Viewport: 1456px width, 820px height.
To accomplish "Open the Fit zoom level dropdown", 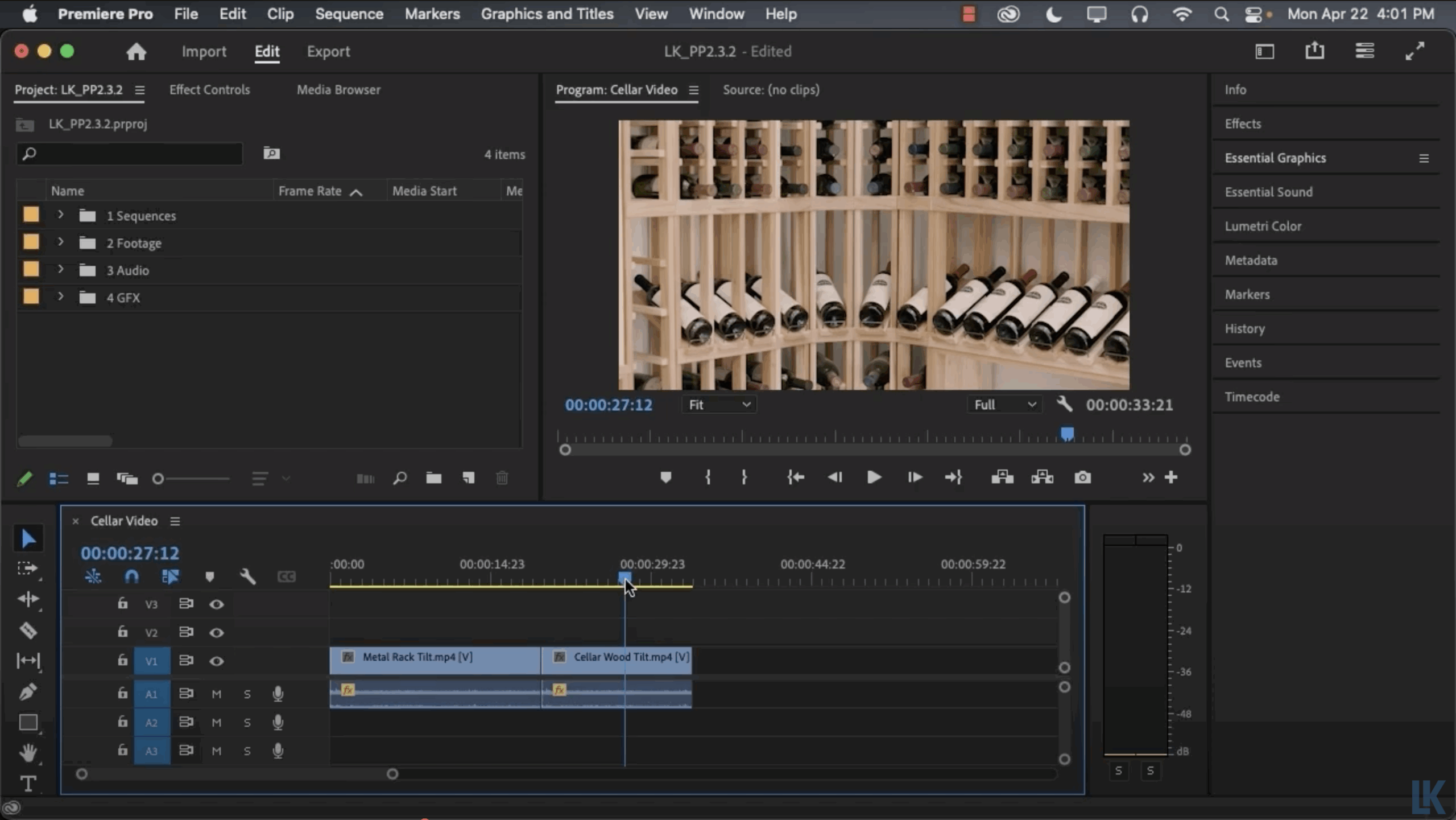I will pyautogui.click(x=719, y=405).
